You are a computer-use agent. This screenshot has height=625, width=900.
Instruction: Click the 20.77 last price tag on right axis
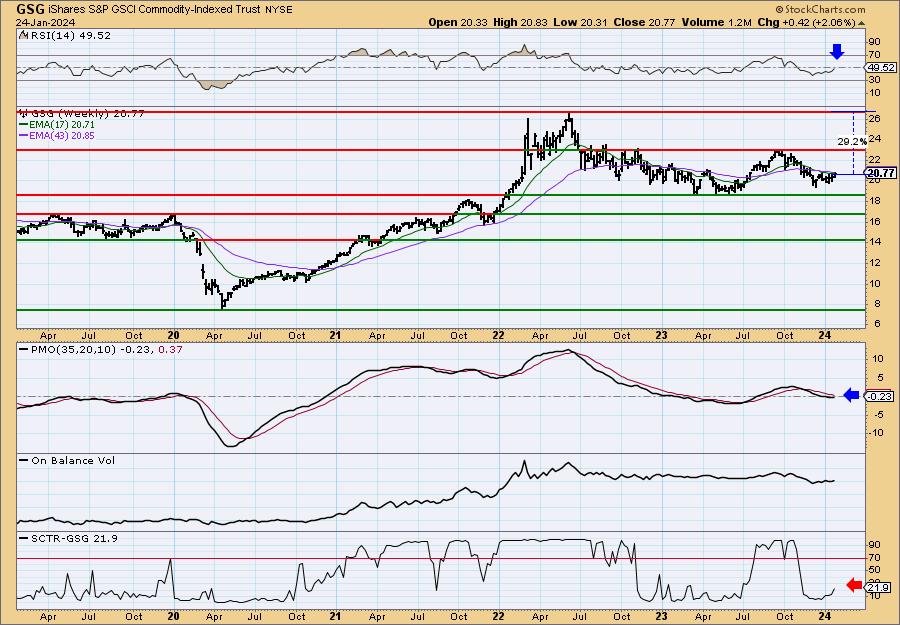coord(881,173)
